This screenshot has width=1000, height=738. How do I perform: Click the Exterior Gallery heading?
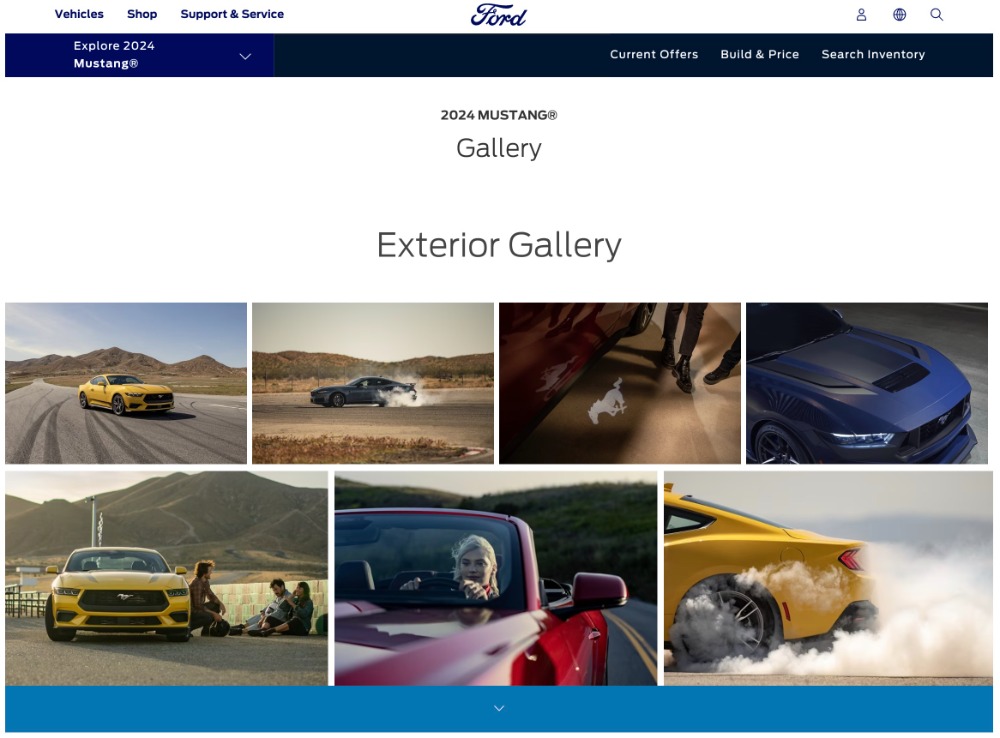499,245
